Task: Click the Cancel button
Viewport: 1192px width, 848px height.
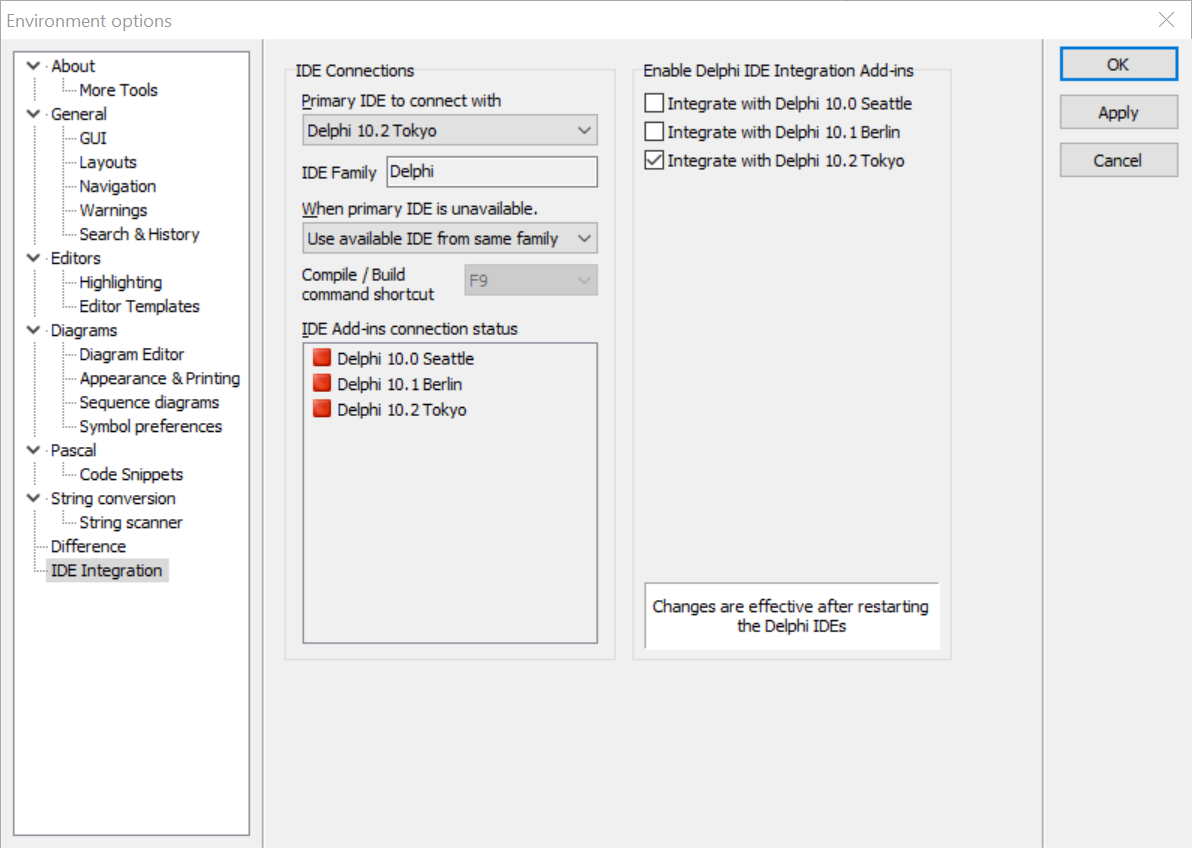Action: pyautogui.click(x=1118, y=160)
